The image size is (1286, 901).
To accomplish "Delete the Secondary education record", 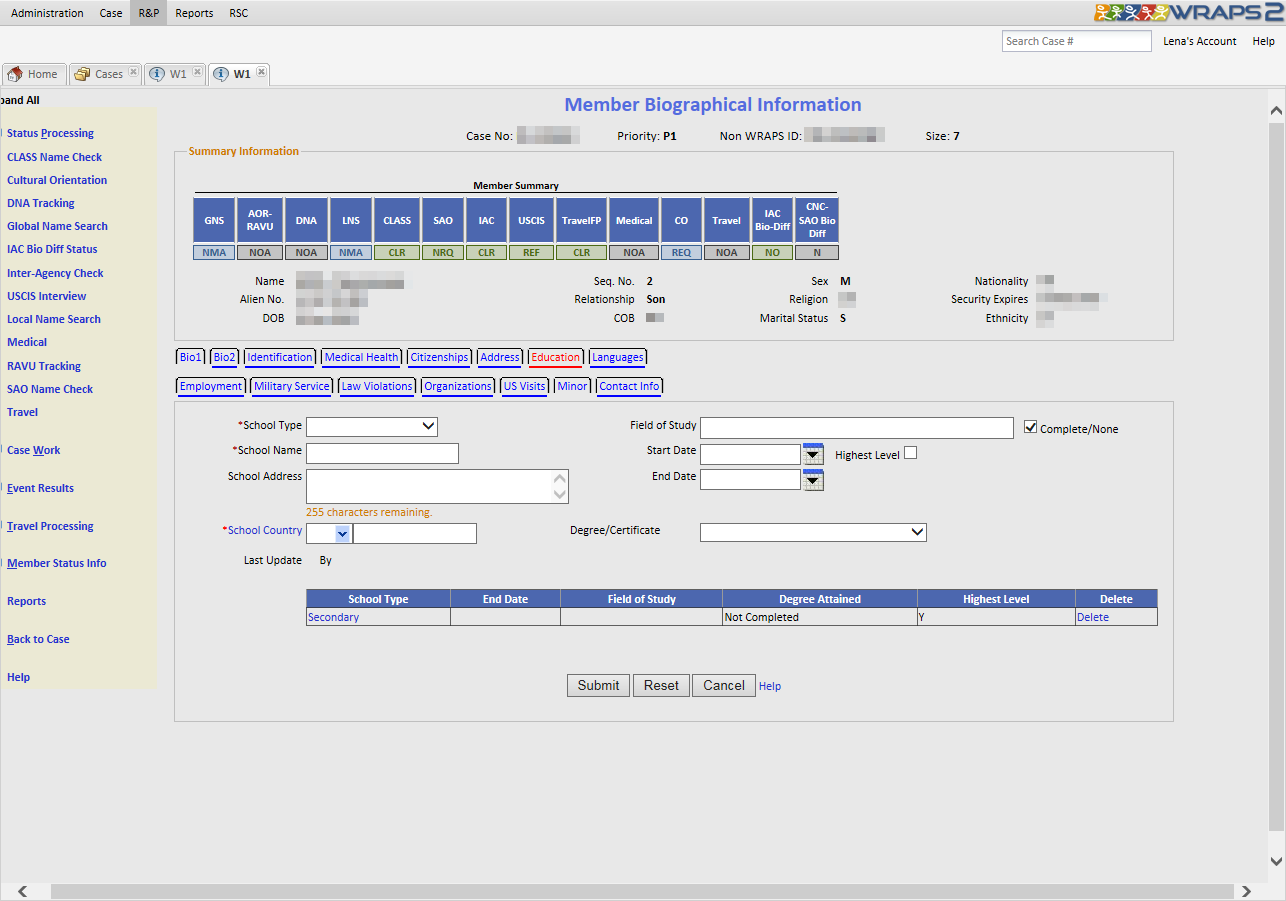I will coord(1092,617).
